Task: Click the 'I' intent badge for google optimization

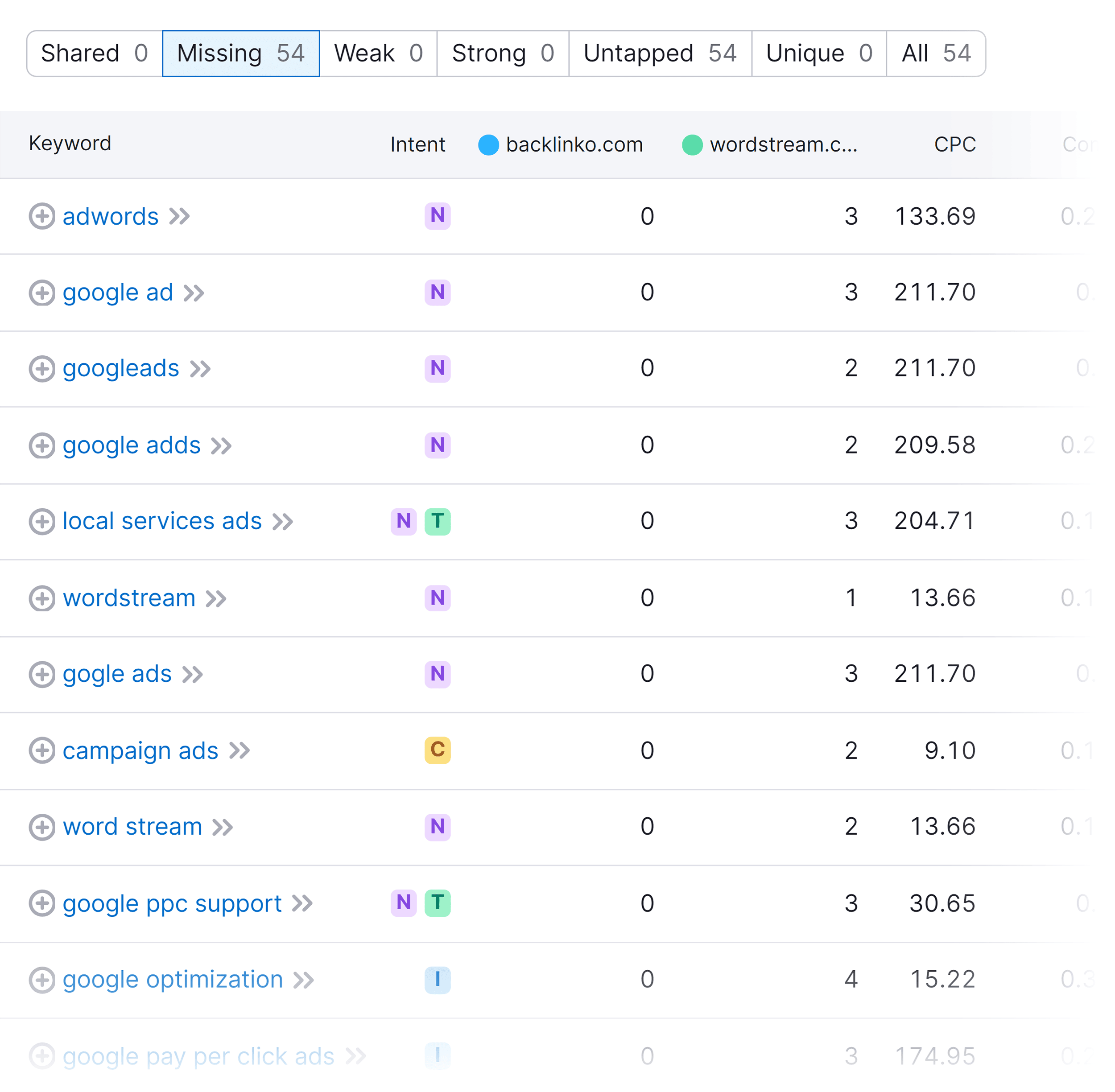Action: tap(438, 980)
